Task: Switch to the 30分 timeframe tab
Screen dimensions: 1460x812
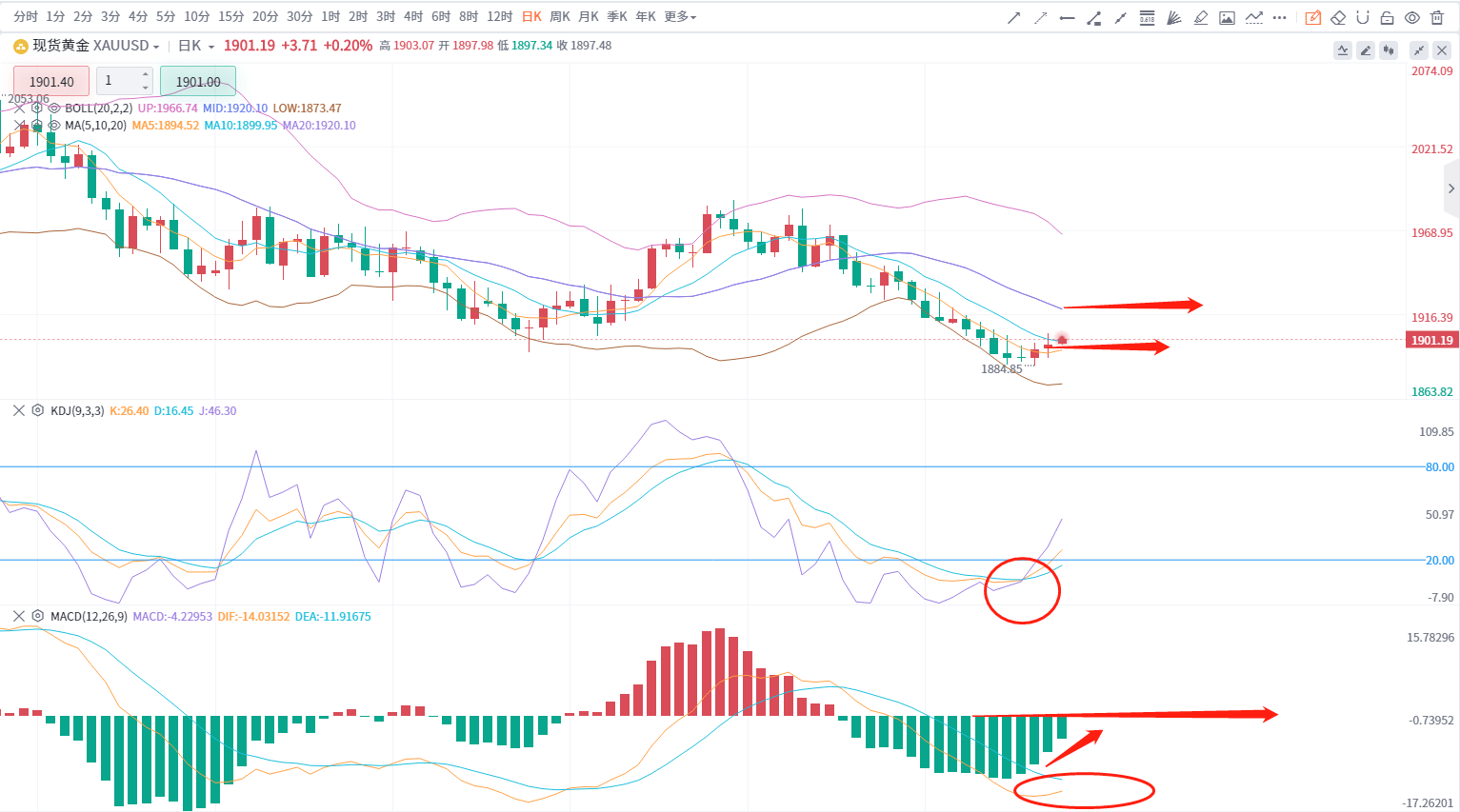Action: (299, 17)
